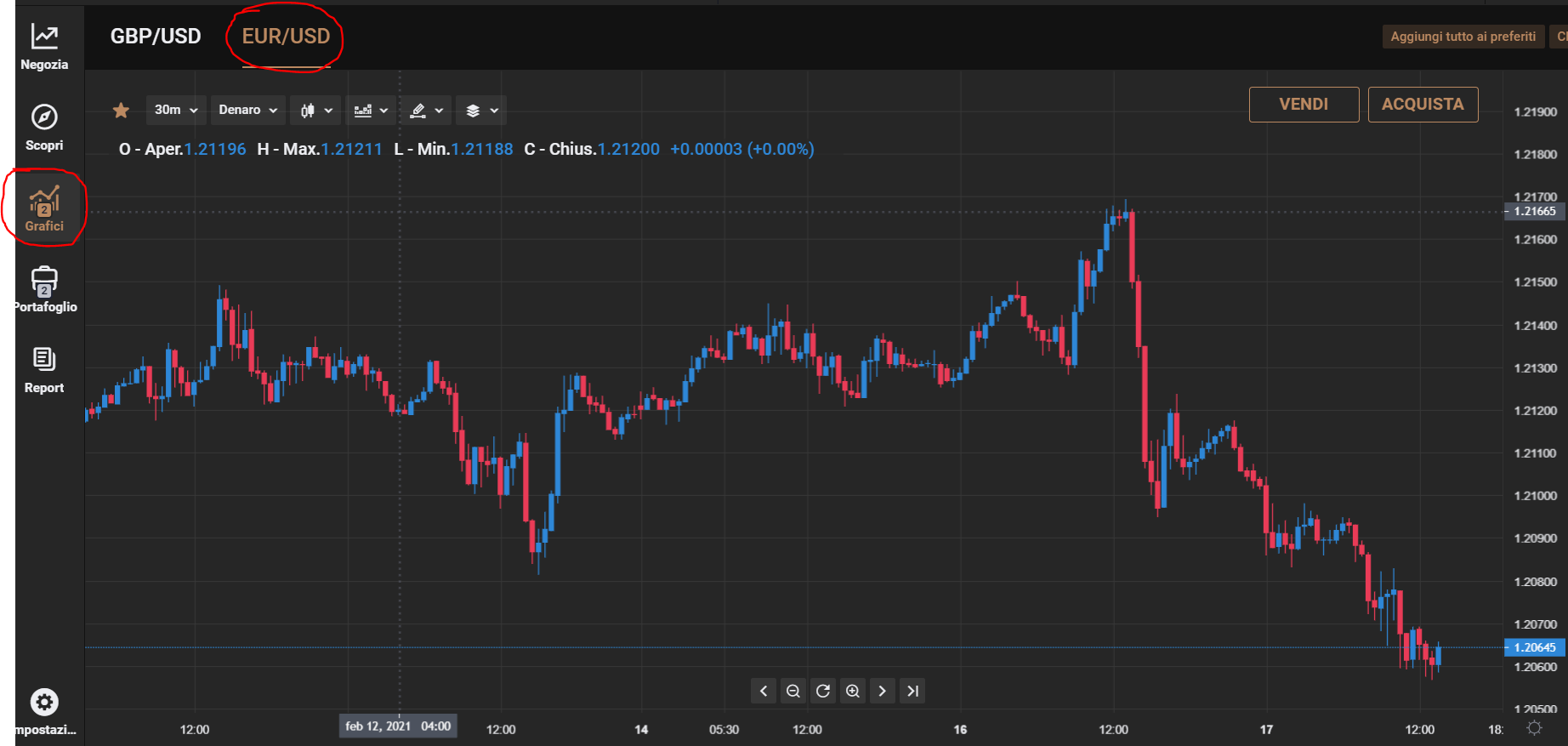Click the VENDI sell button
The image size is (1568, 746).
pyautogui.click(x=1304, y=104)
